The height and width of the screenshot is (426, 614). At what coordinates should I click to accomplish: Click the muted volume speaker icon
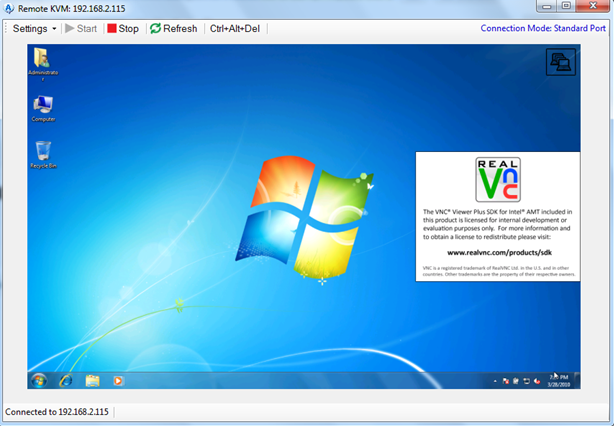537,381
